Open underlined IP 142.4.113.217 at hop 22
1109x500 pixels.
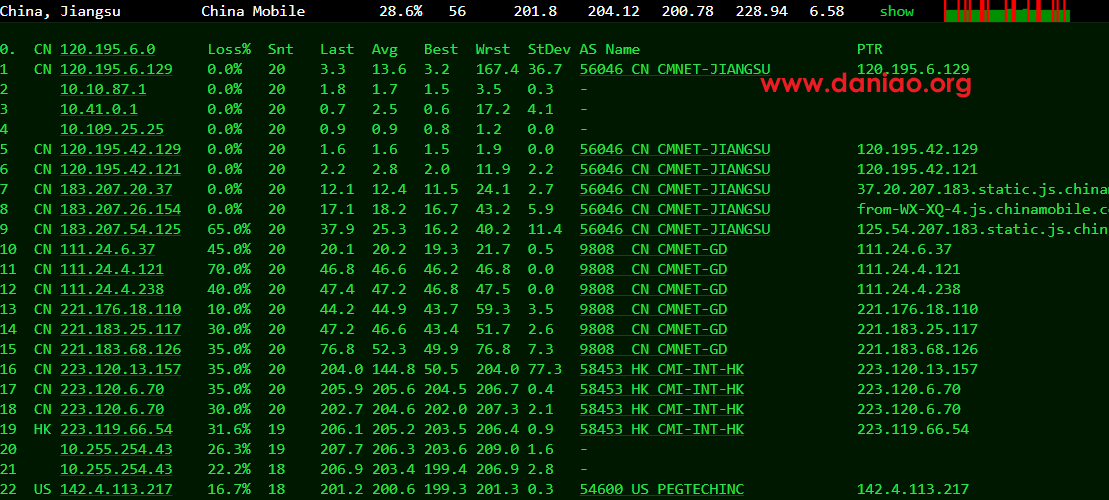click(x=116, y=489)
